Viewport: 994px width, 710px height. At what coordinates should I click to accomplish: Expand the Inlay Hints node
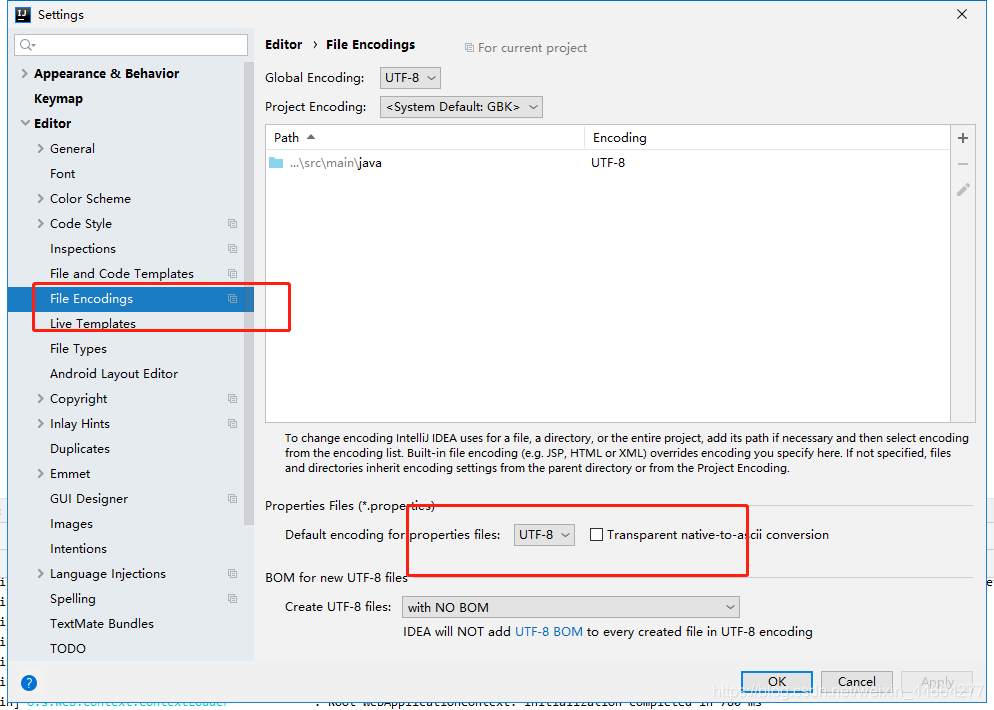click(x=41, y=423)
